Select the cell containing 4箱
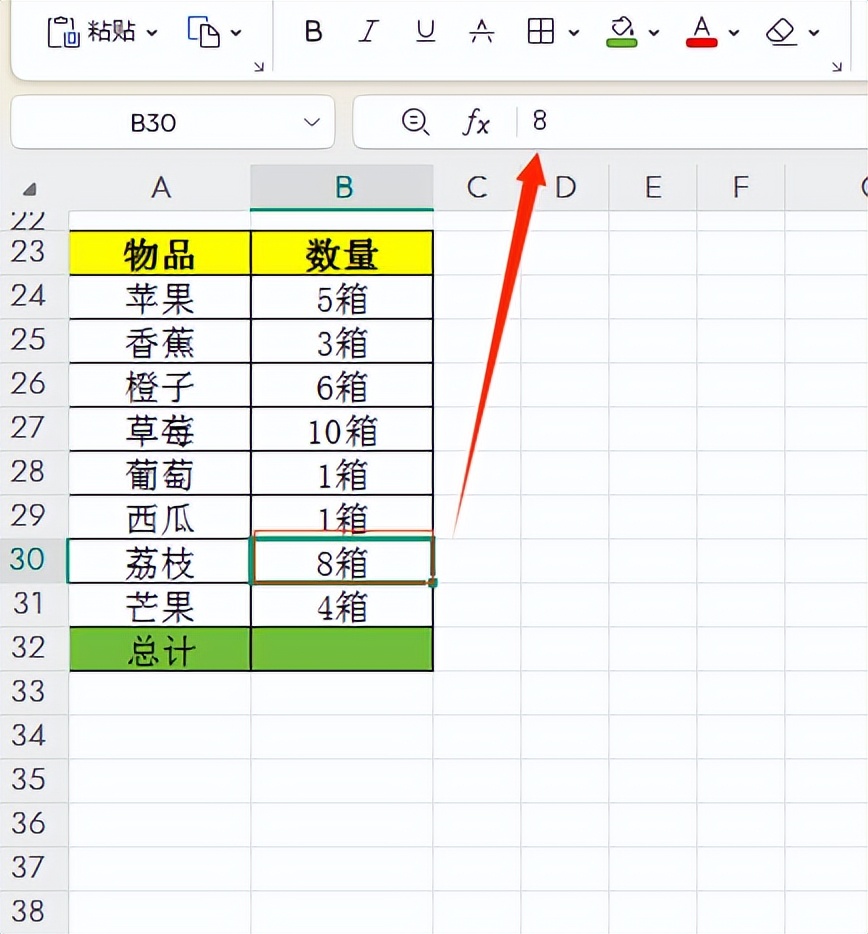Screen dimensions: 868x934 point(343,605)
